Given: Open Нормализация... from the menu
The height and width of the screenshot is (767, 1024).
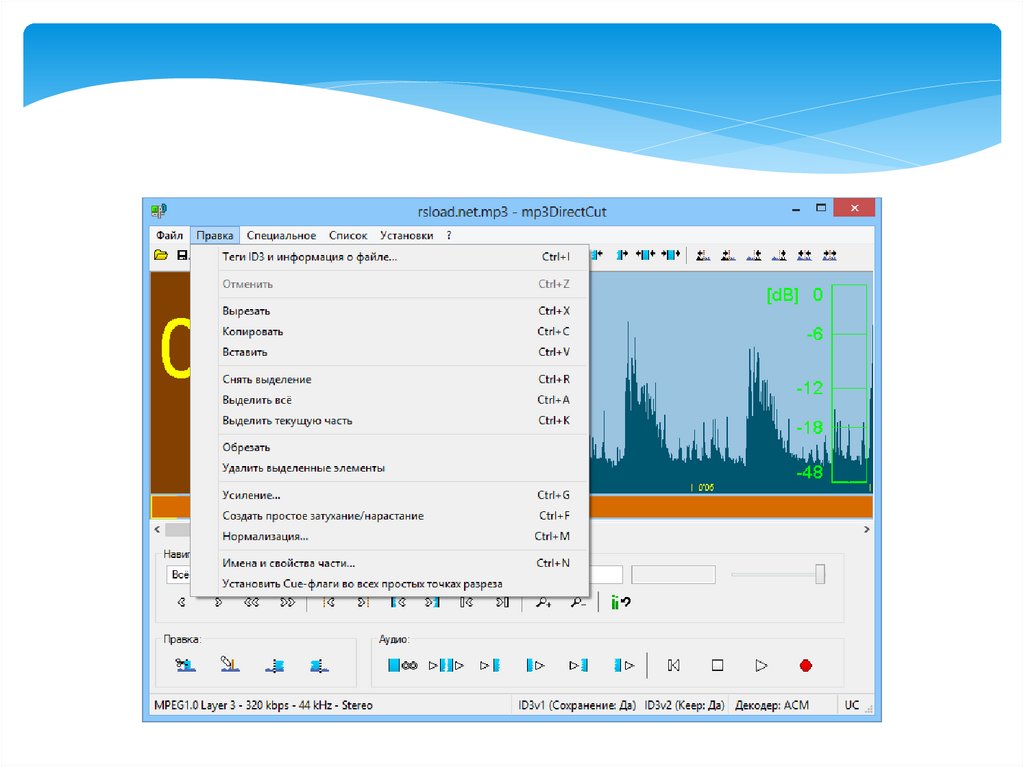Looking at the screenshot, I should pos(391,536).
